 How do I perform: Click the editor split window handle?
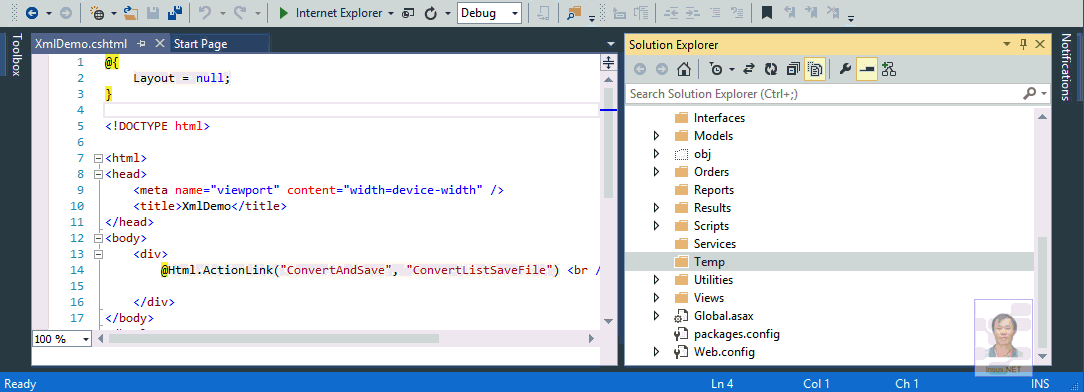(608, 63)
